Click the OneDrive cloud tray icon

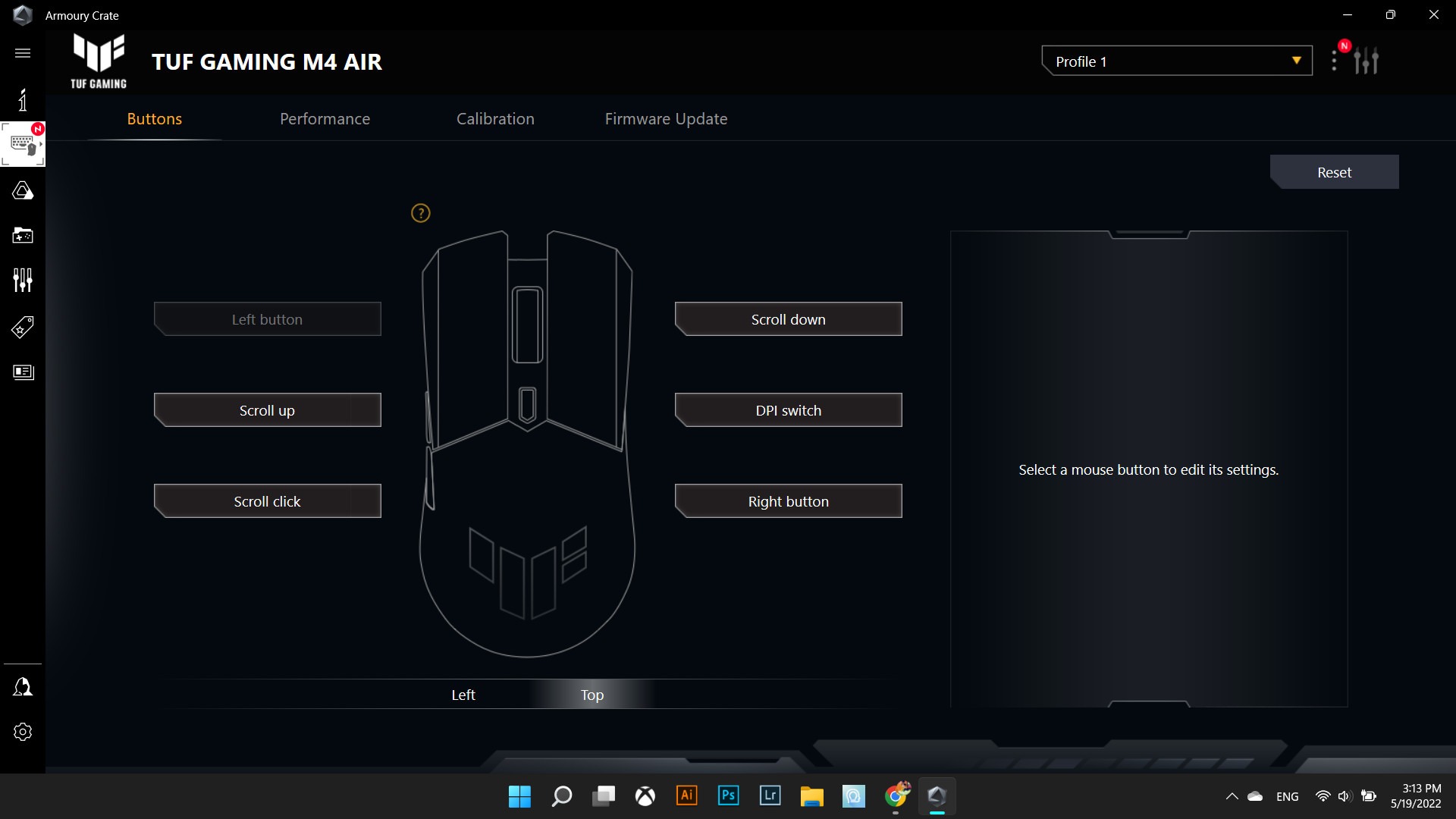1256,796
